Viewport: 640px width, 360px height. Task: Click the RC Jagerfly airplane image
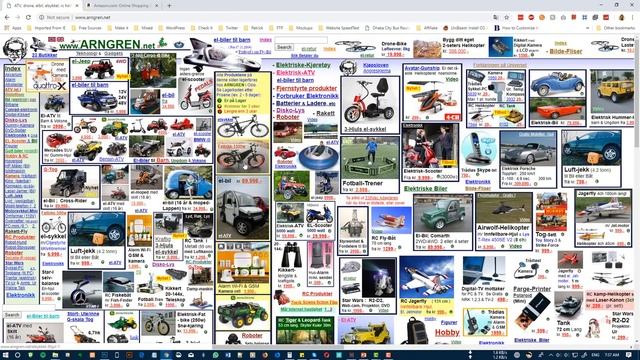pos(427,278)
